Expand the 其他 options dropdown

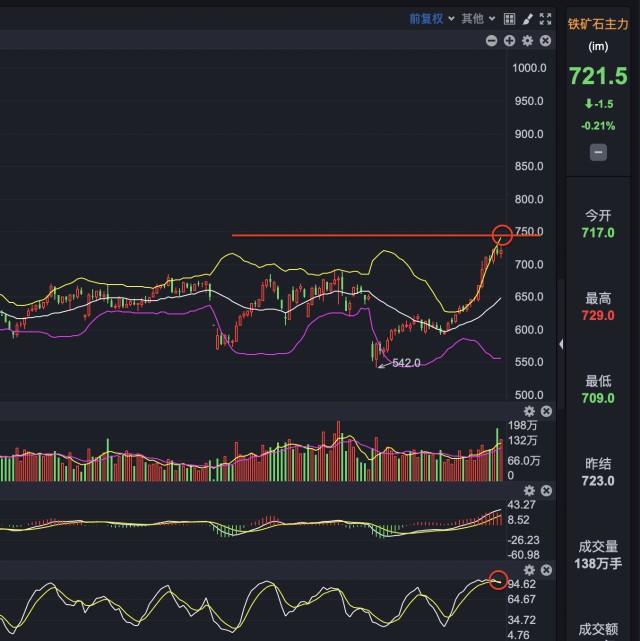click(478, 19)
